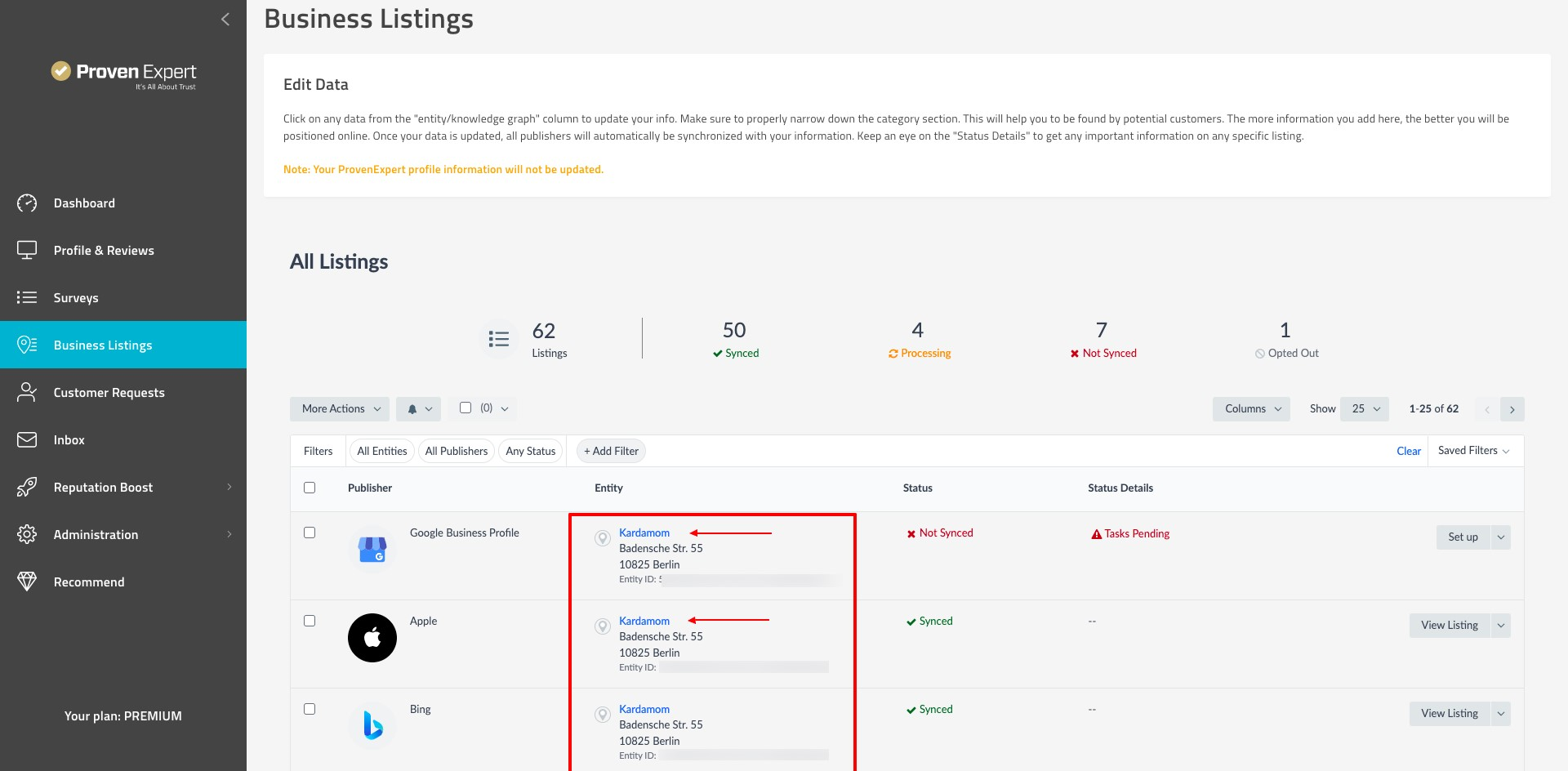Open Inbox in the sidebar

tap(123, 440)
